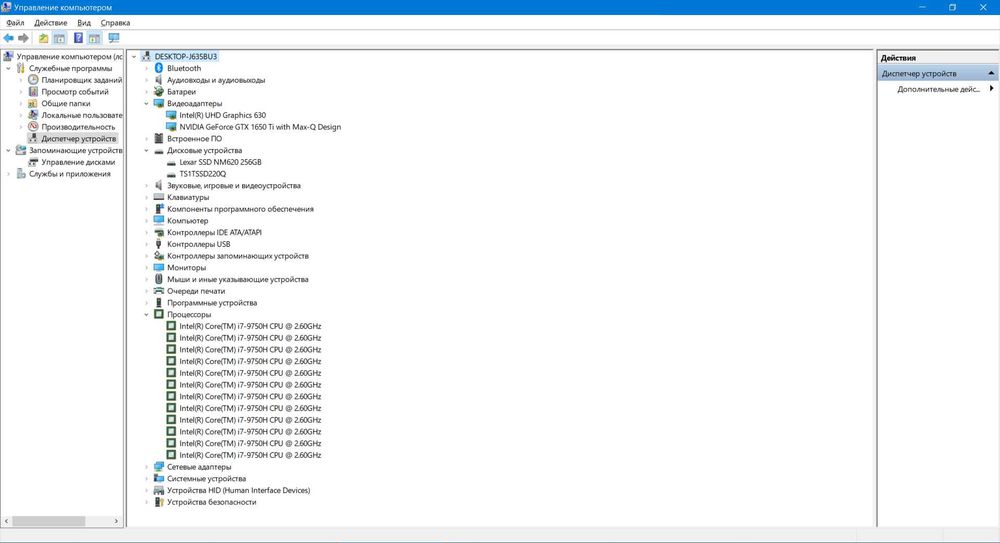Select Управление дисками in the left tree
This screenshot has width=1000, height=543.
(78, 162)
